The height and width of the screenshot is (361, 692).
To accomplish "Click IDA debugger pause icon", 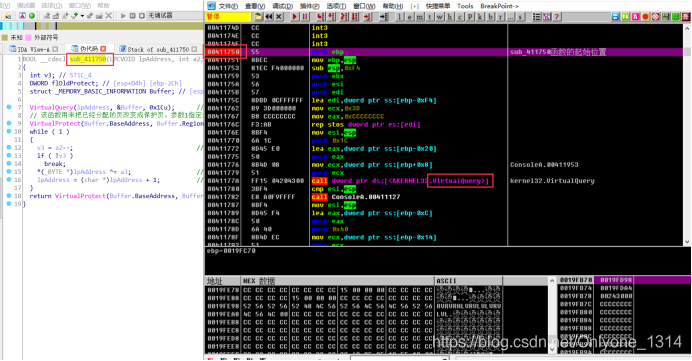I will click(x=132, y=15).
